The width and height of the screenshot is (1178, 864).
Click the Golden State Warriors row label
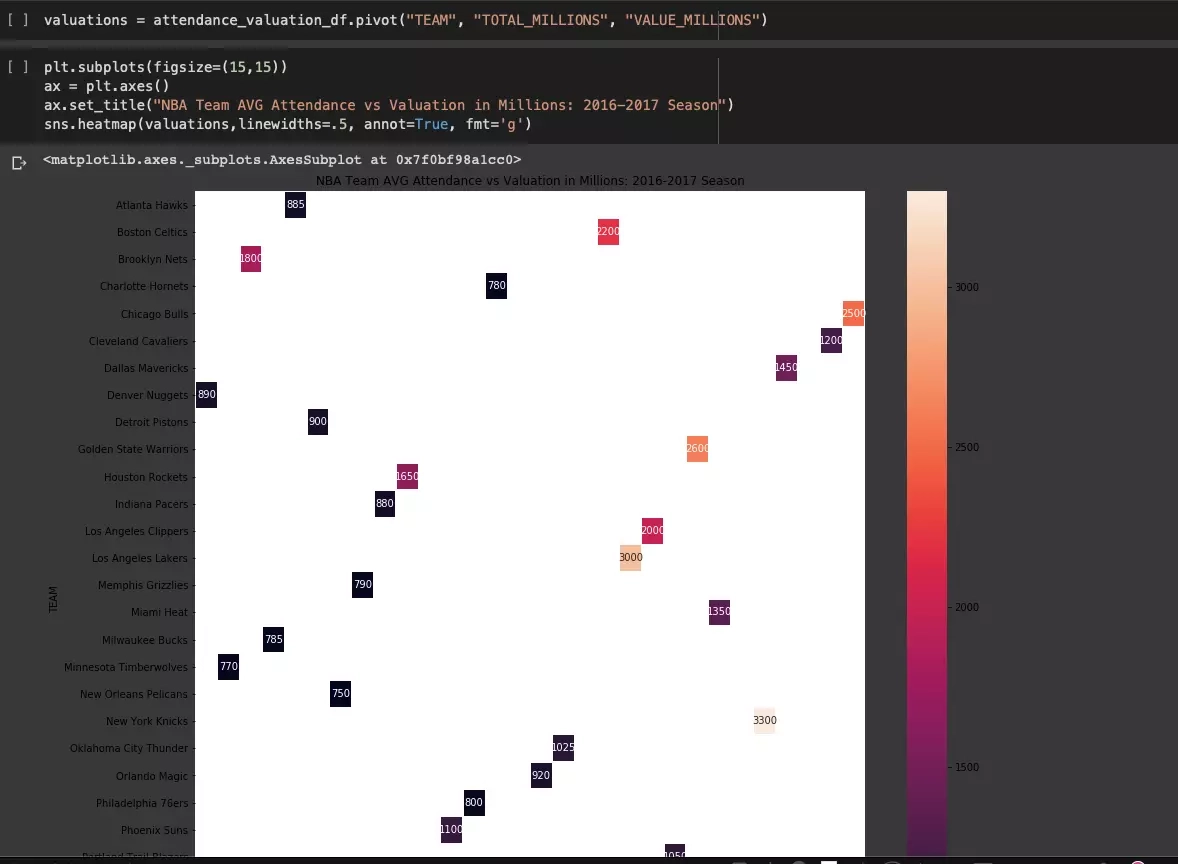pos(133,449)
